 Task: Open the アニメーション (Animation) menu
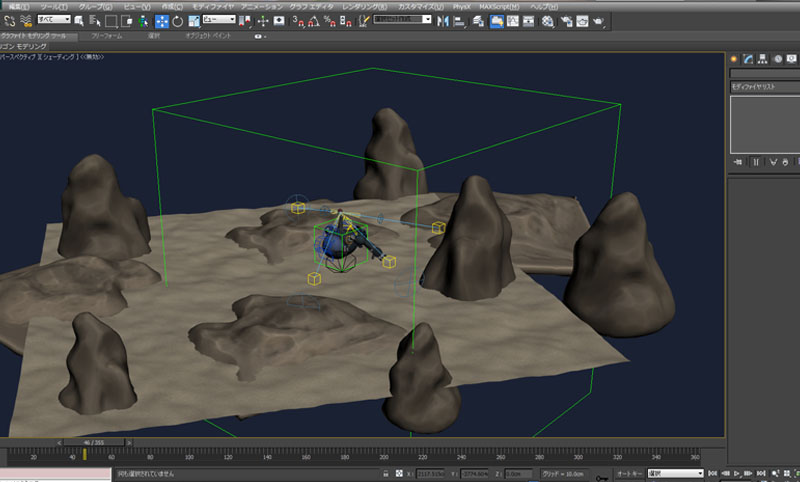(x=262, y=7)
